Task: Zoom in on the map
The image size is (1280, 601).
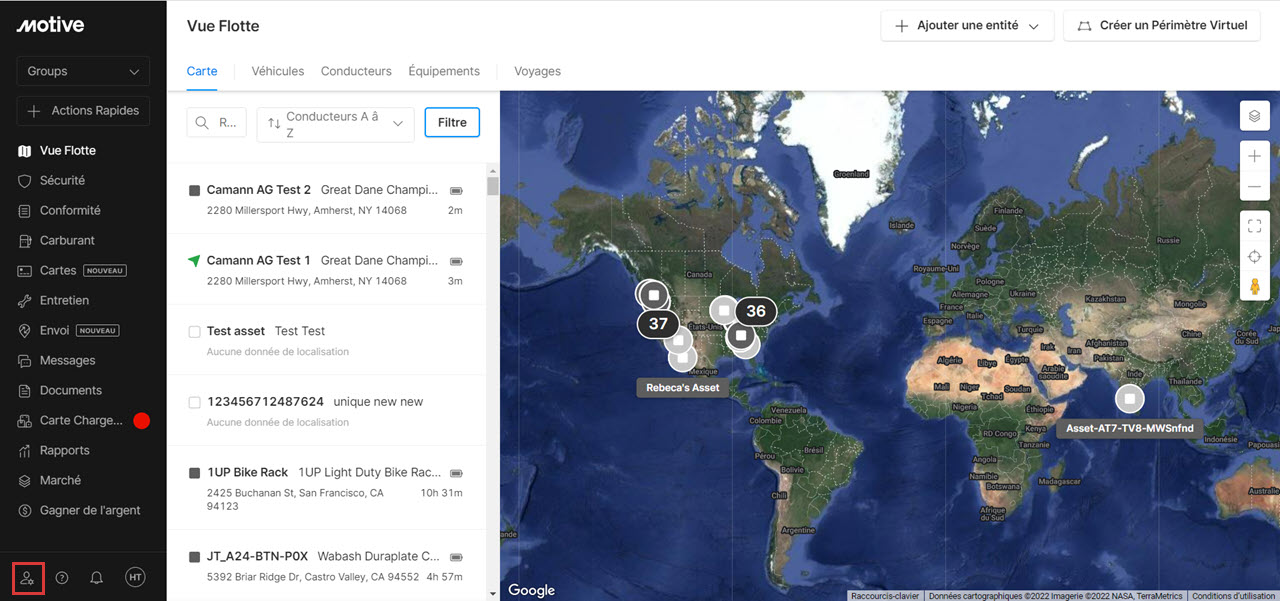Action: (1254, 157)
